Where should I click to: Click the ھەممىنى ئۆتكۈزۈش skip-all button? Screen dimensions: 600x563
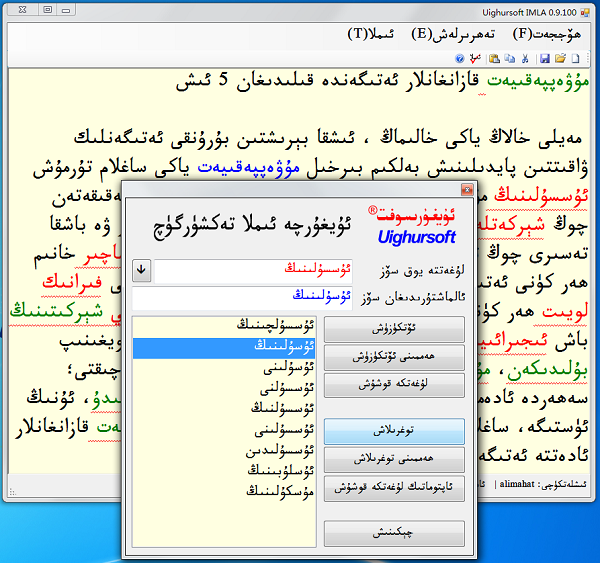point(394,357)
